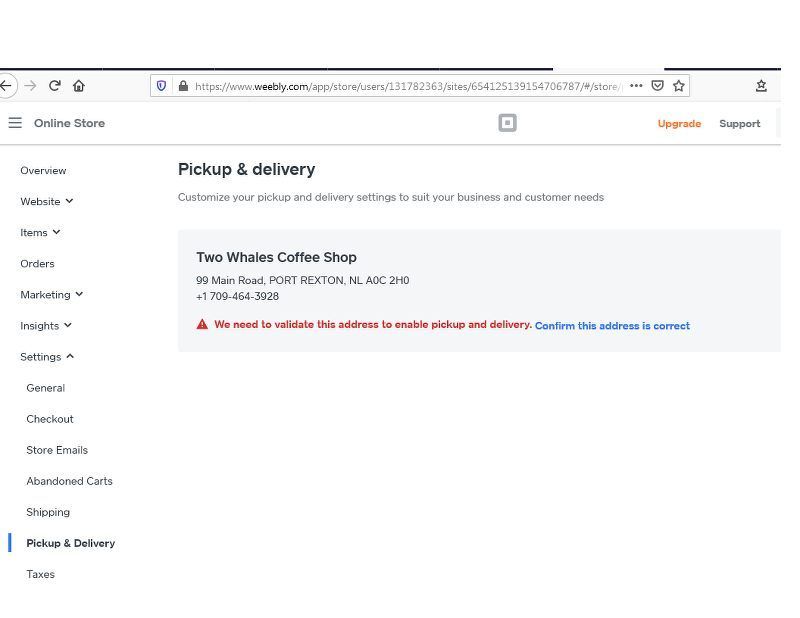Click the tracking protection shield icon
This screenshot has height=618, width=800.
pos(163,86)
